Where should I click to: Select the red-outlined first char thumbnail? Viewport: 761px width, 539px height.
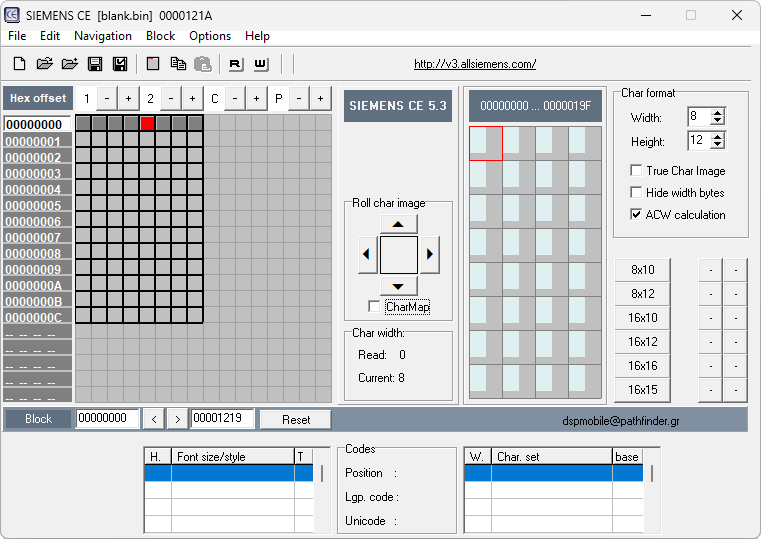[x=486, y=143]
